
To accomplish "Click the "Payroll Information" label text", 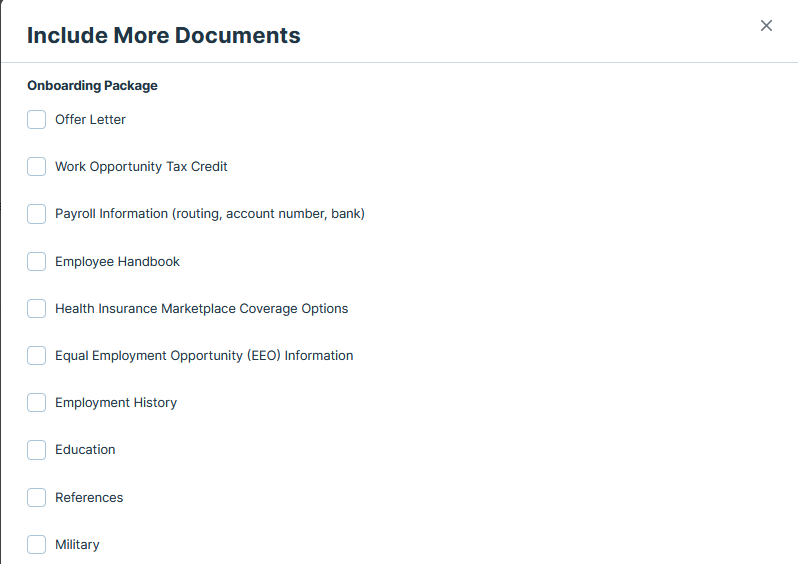I will 209,214.
